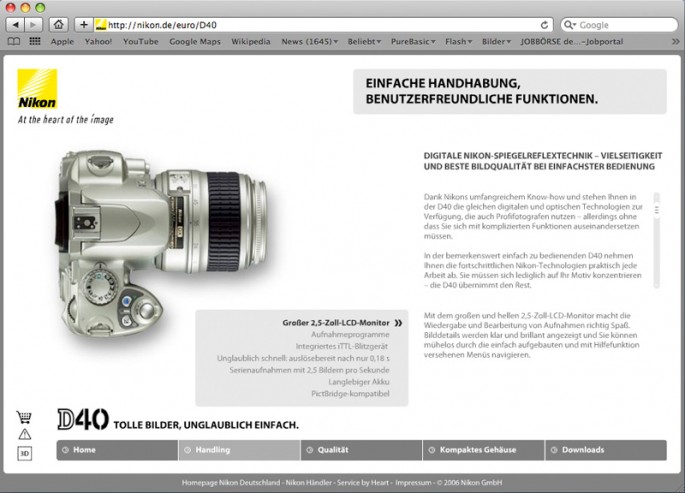The height and width of the screenshot is (493, 685).
Task: Open the JOBBÖRSE Jobportal bookmark
Action: point(572,41)
